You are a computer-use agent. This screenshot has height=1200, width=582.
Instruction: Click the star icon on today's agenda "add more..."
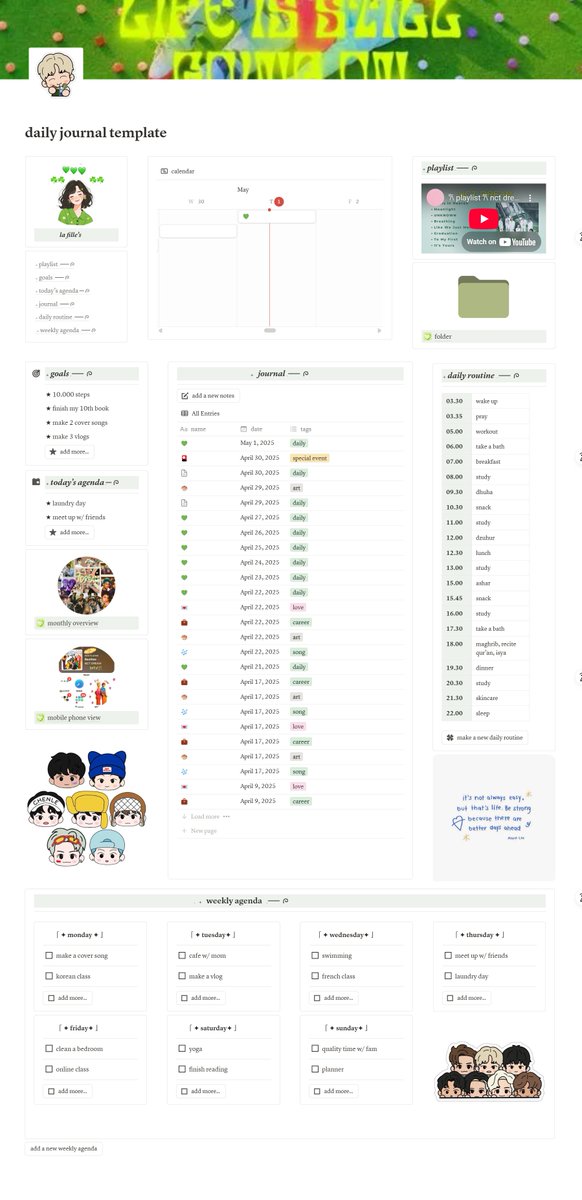(x=52, y=532)
